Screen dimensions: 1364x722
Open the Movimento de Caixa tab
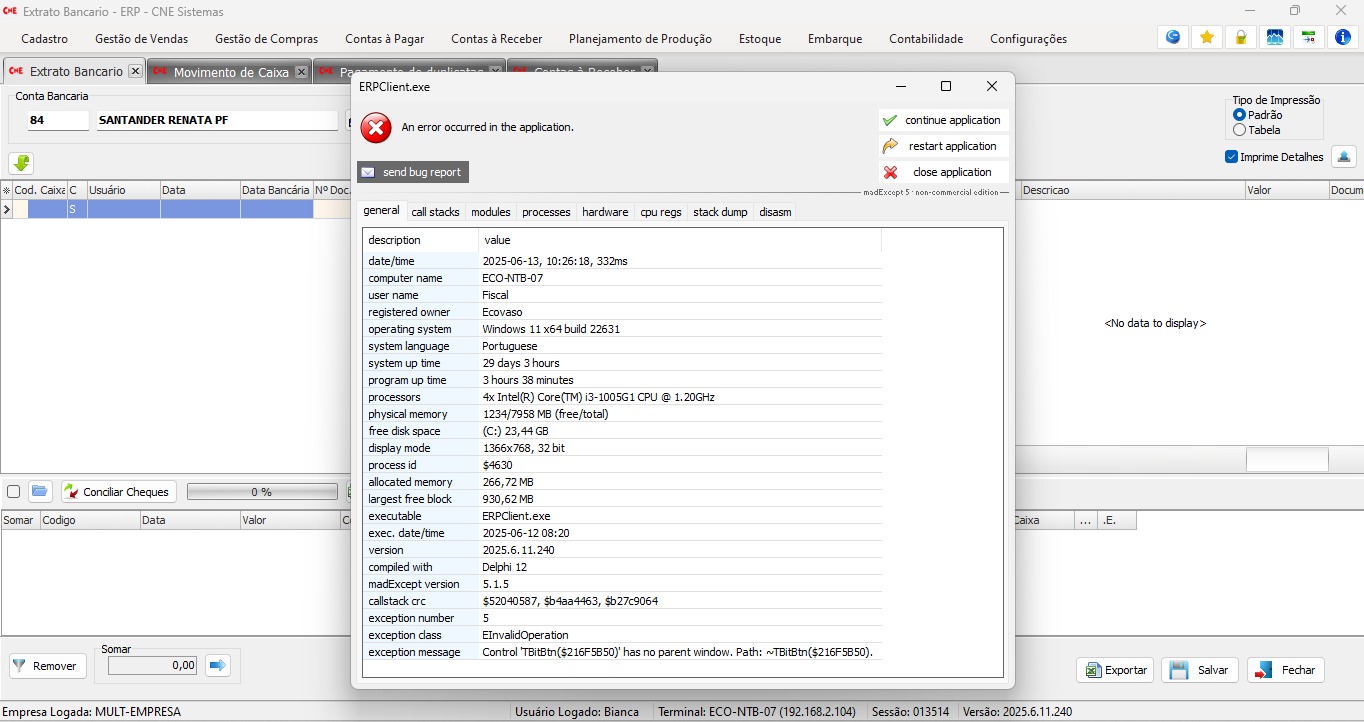tap(230, 72)
